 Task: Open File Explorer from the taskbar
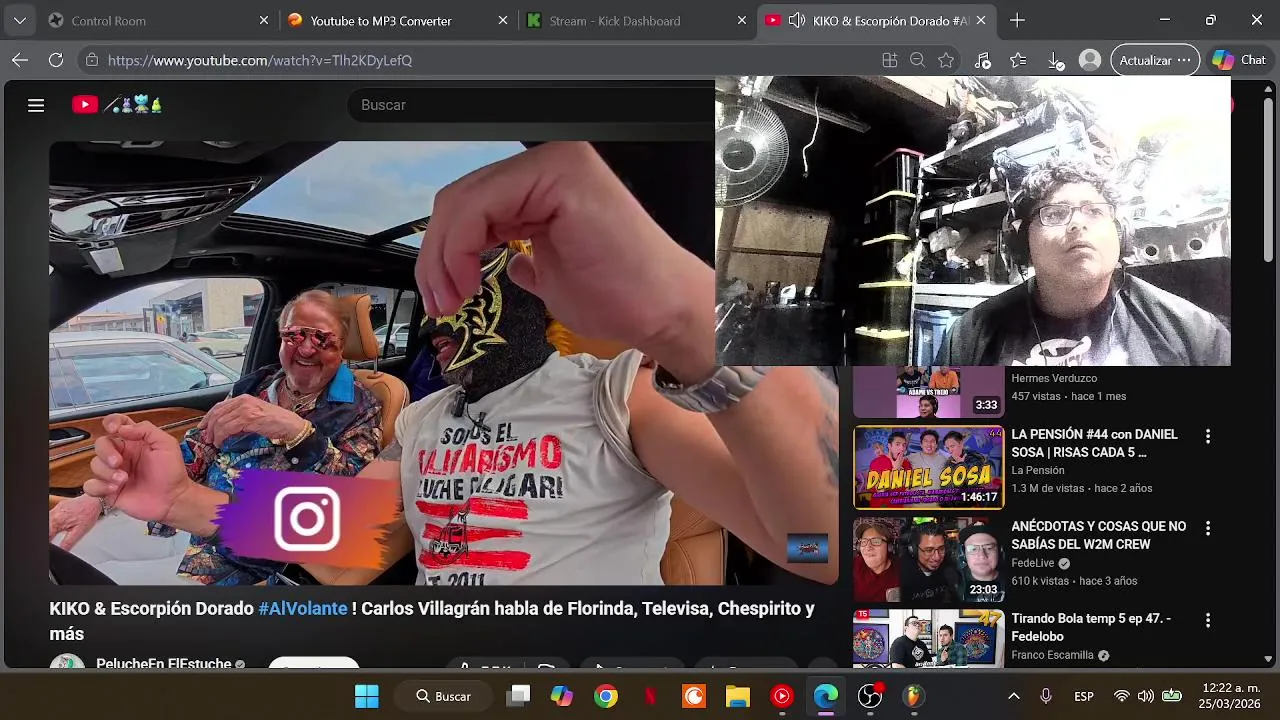pos(738,696)
